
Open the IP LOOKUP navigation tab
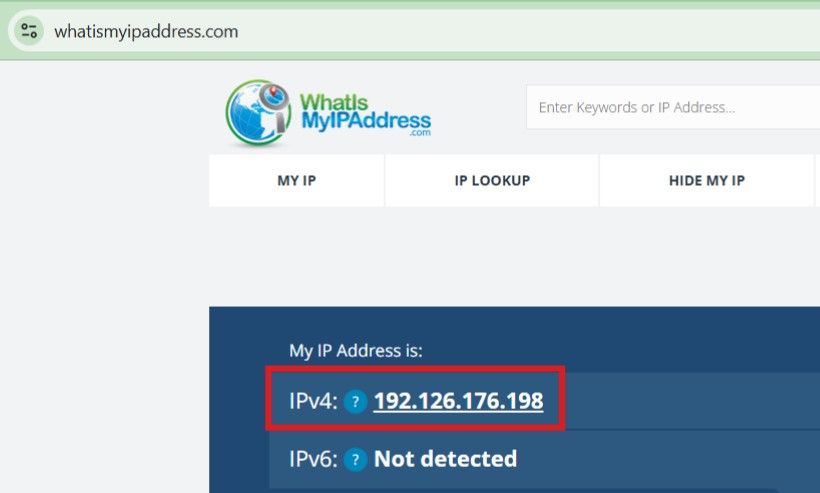(492, 180)
